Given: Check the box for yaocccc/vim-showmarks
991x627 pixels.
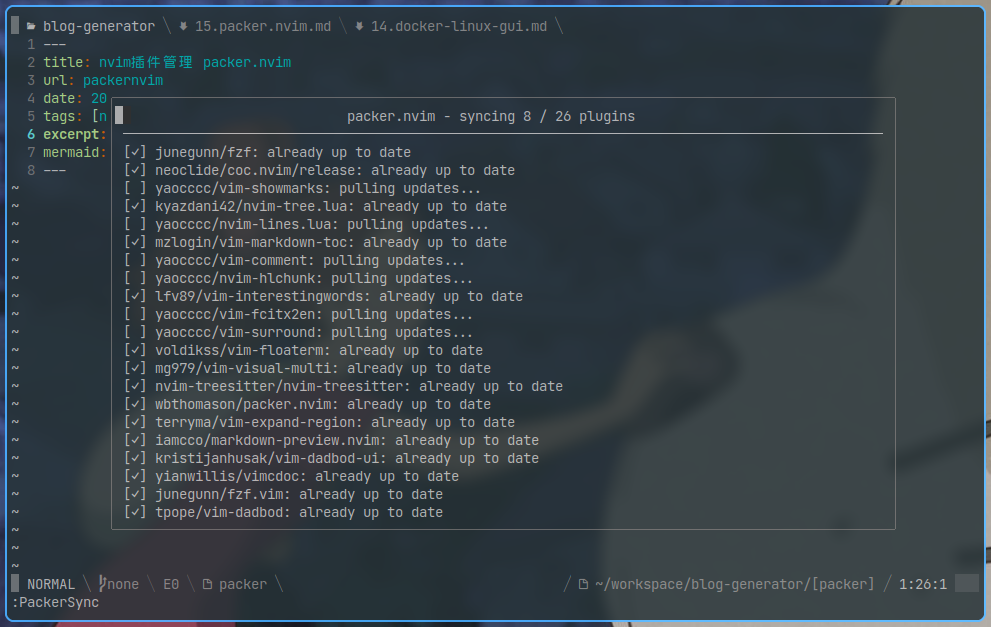Looking at the screenshot, I should pos(136,188).
